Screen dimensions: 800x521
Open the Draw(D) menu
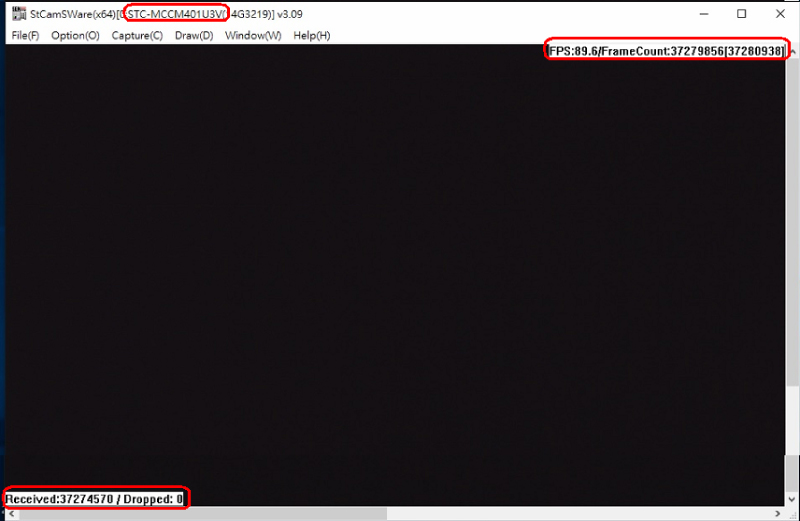(194, 36)
